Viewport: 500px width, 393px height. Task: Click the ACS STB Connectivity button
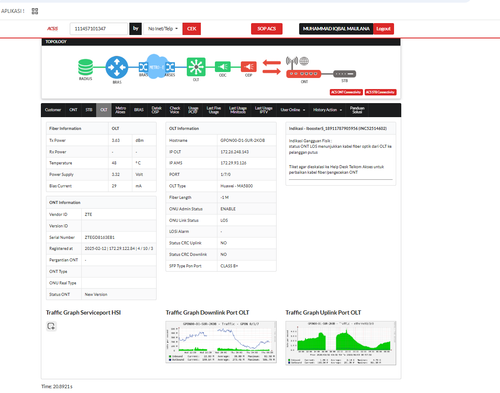coord(380,92)
